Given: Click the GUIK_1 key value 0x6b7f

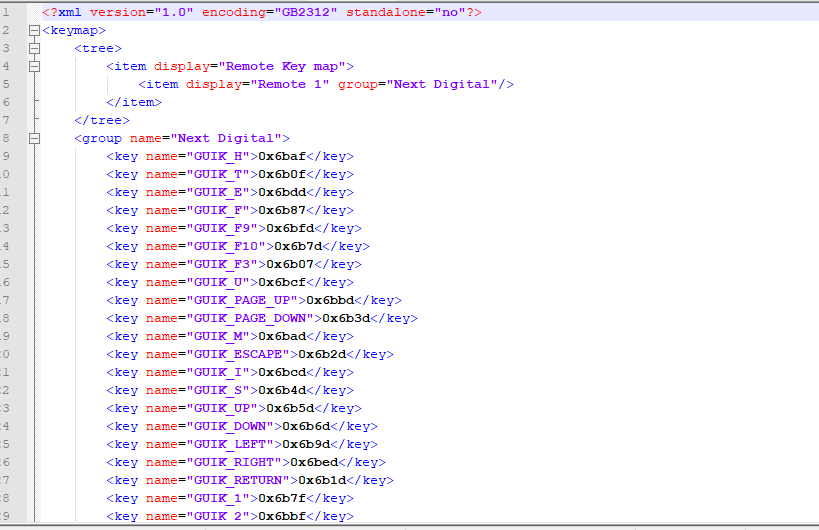Looking at the screenshot, I should point(282,499).
